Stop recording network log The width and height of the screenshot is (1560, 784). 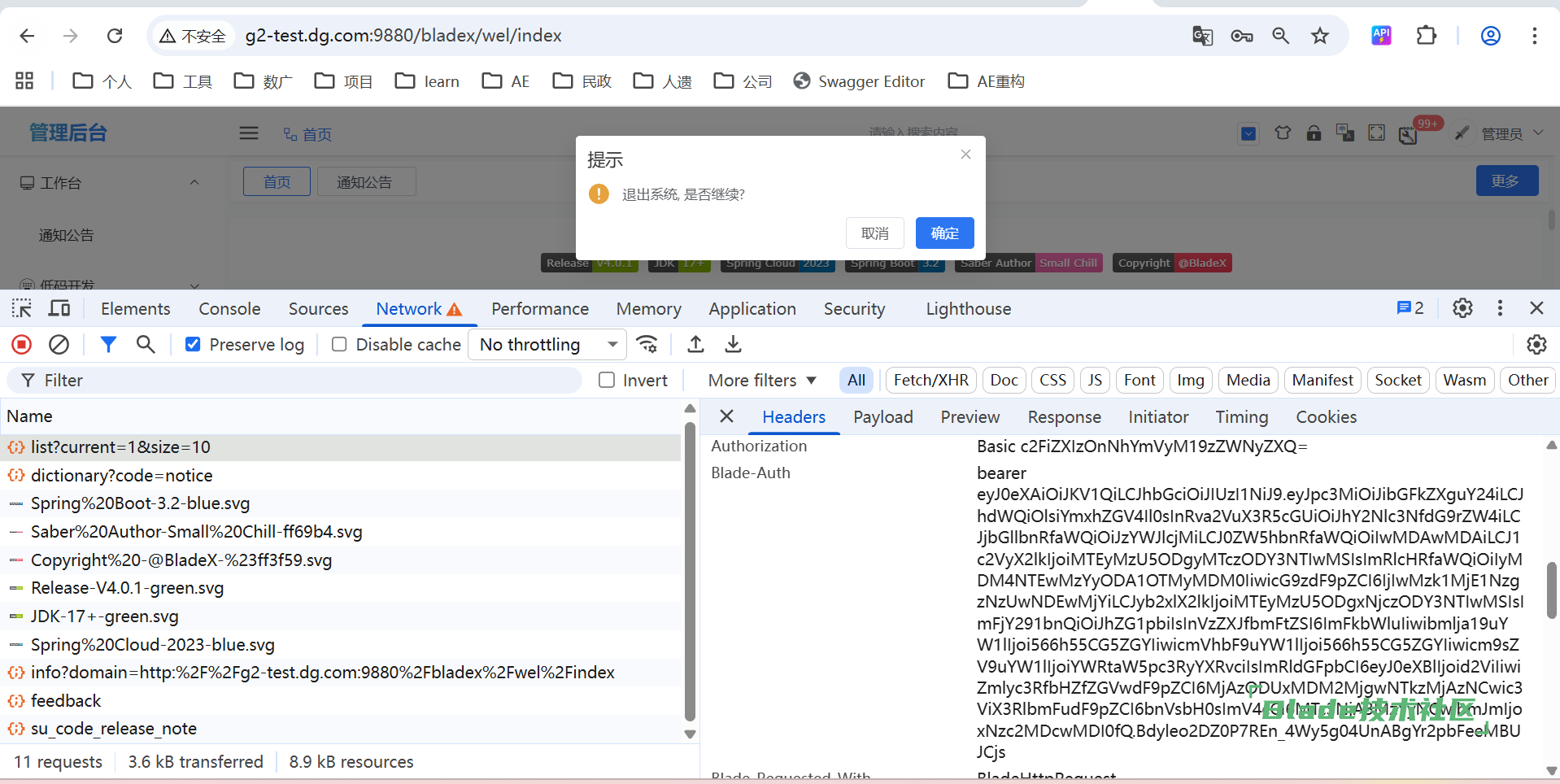22,345
